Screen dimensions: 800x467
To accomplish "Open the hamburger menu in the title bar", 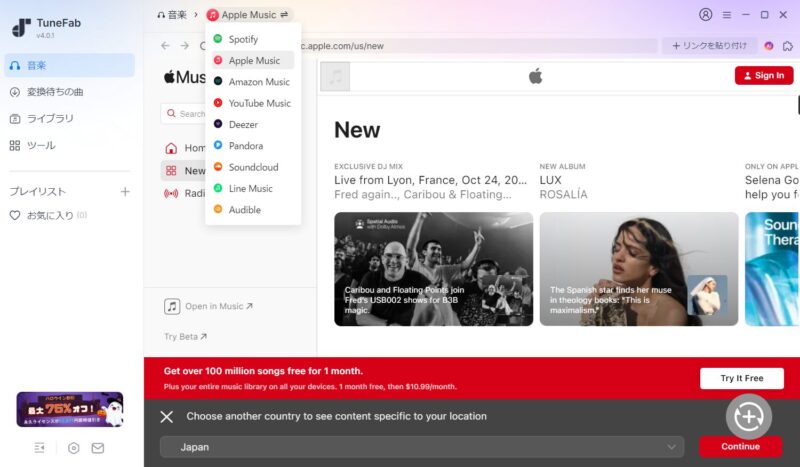I will pyautogui.click(x=727, y=15).
